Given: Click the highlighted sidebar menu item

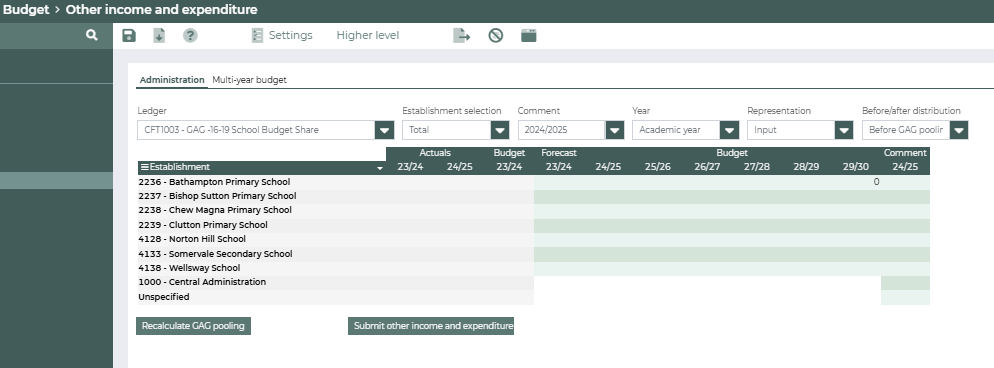Looking at the screenshot, I should pos(56,181).
